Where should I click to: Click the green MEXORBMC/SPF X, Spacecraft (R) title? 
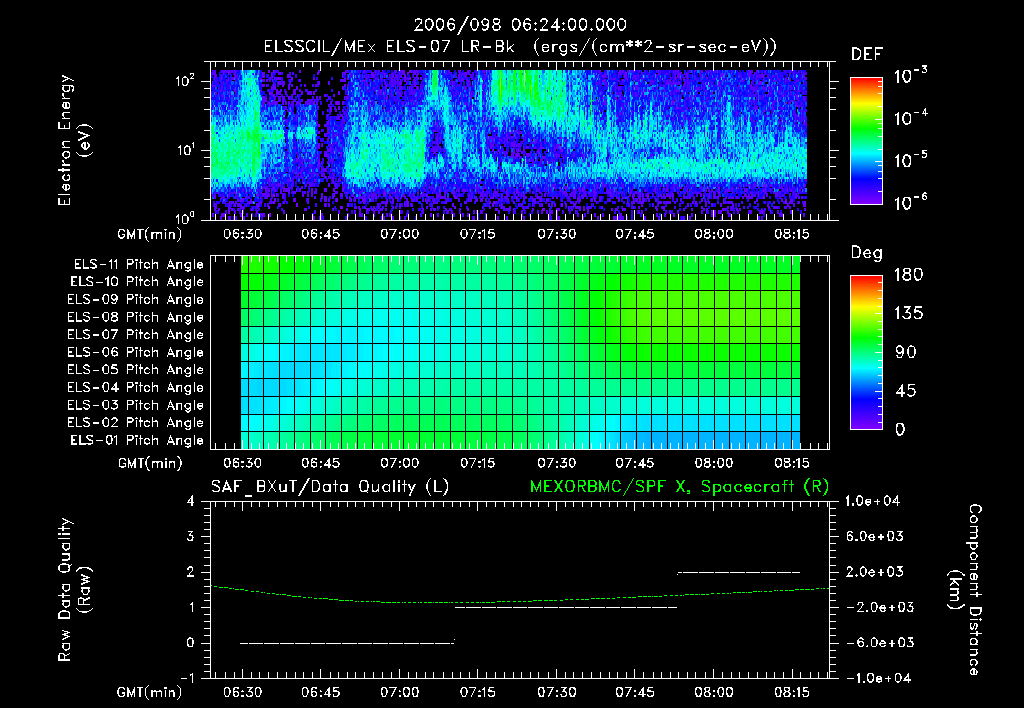pos(679,487)
